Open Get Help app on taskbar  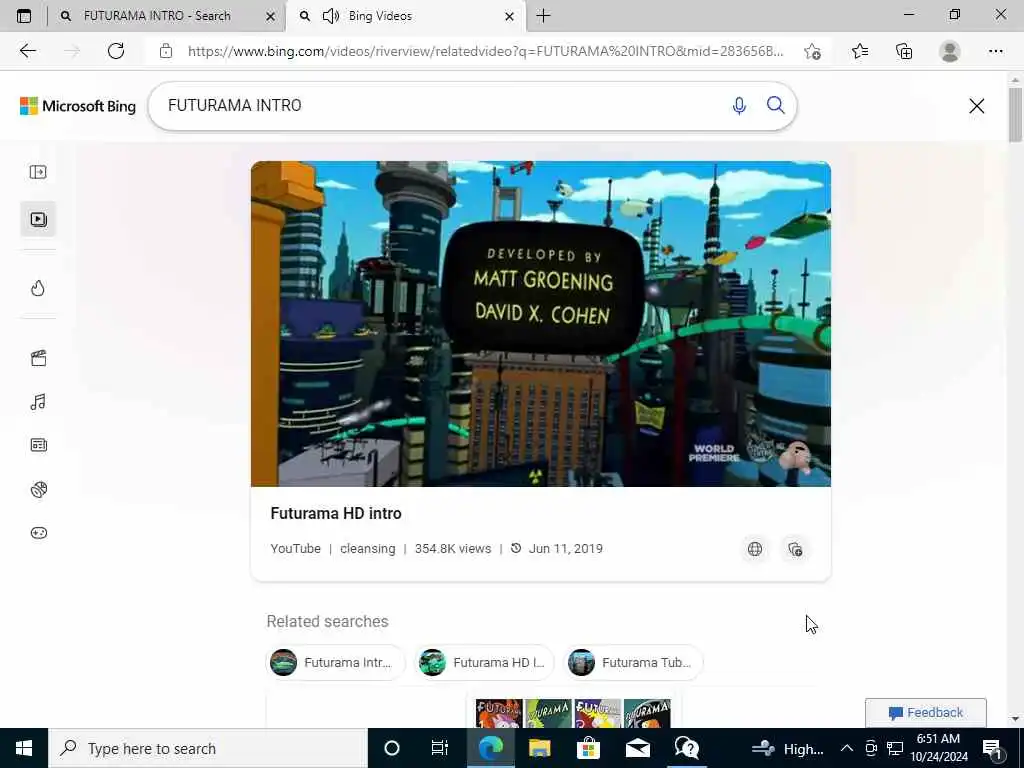686,748
